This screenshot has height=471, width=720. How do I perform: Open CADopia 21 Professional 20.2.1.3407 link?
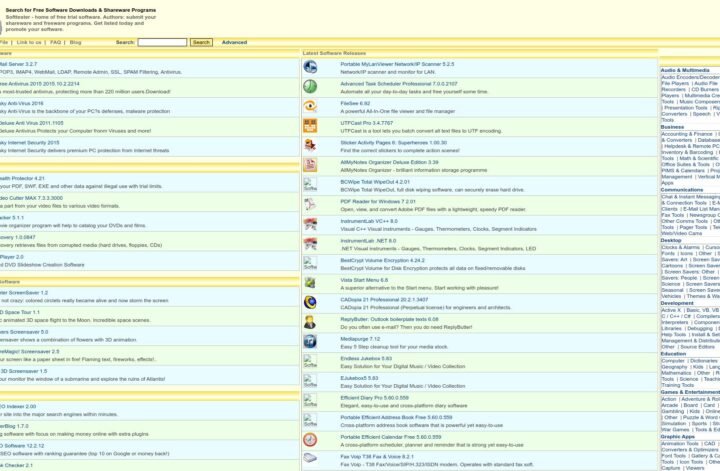tap(384, 300)
